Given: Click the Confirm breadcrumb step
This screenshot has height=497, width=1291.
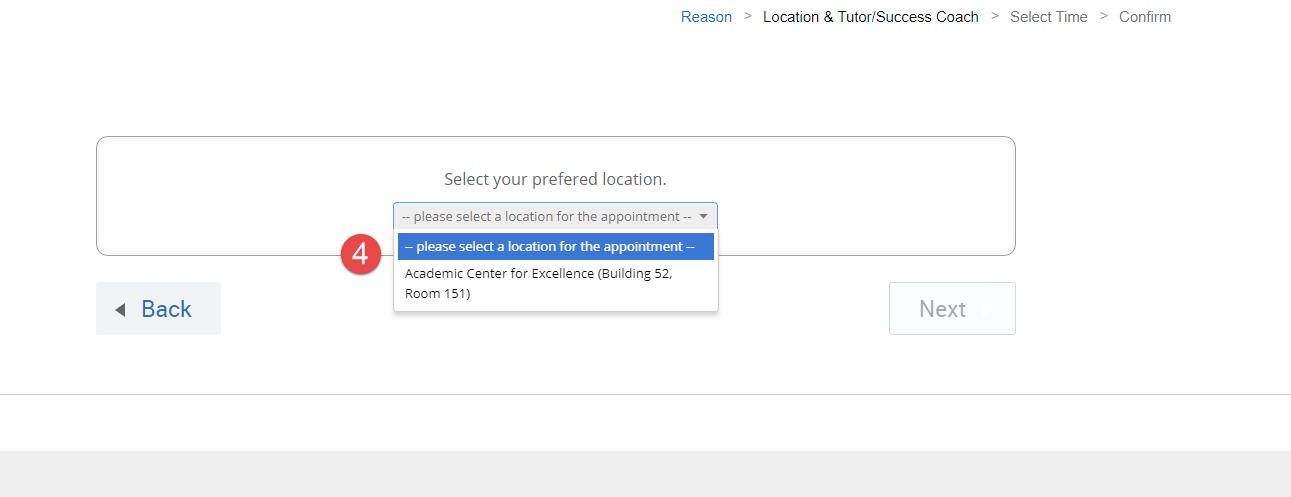Looking at the screenshot, I should pos(1145,16).
